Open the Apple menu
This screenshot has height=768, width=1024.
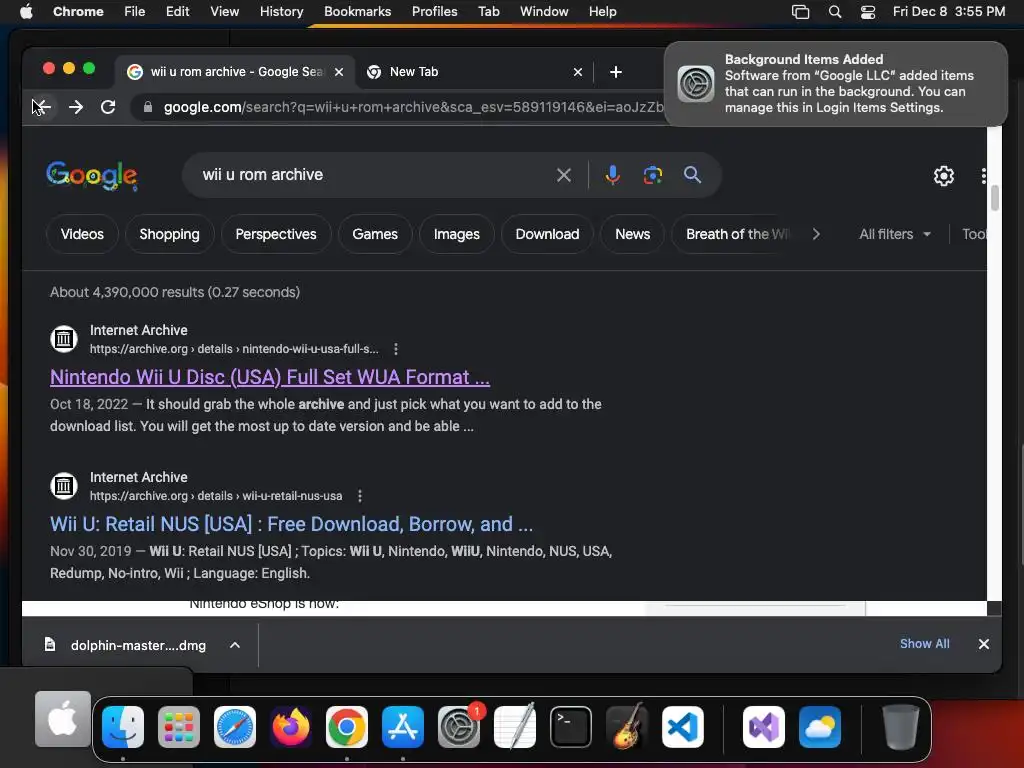(26, 12)
